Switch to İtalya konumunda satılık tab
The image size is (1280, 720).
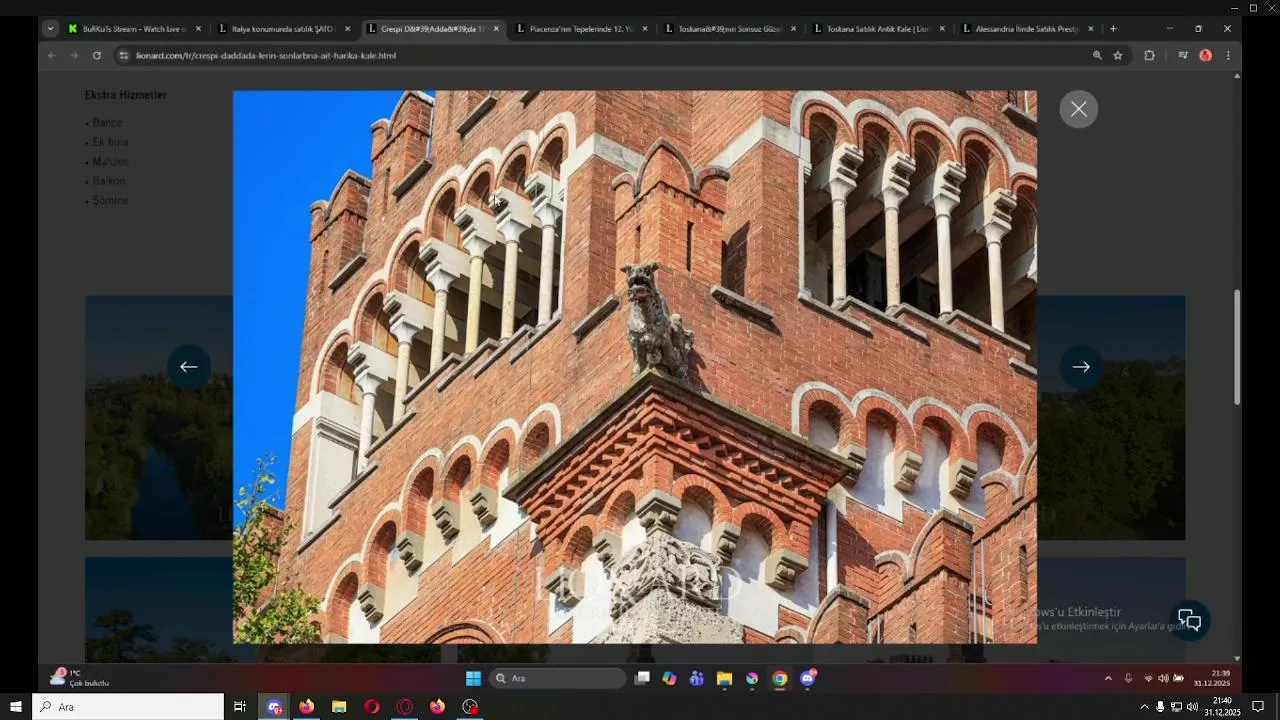[282, 29]
